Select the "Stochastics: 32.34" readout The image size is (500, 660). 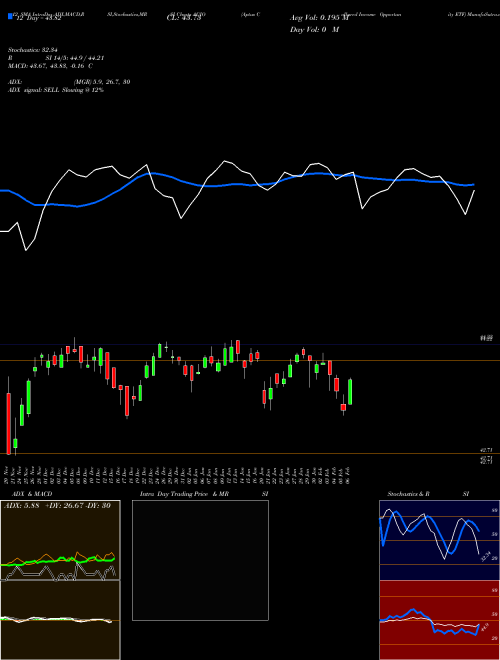point(35,50)
